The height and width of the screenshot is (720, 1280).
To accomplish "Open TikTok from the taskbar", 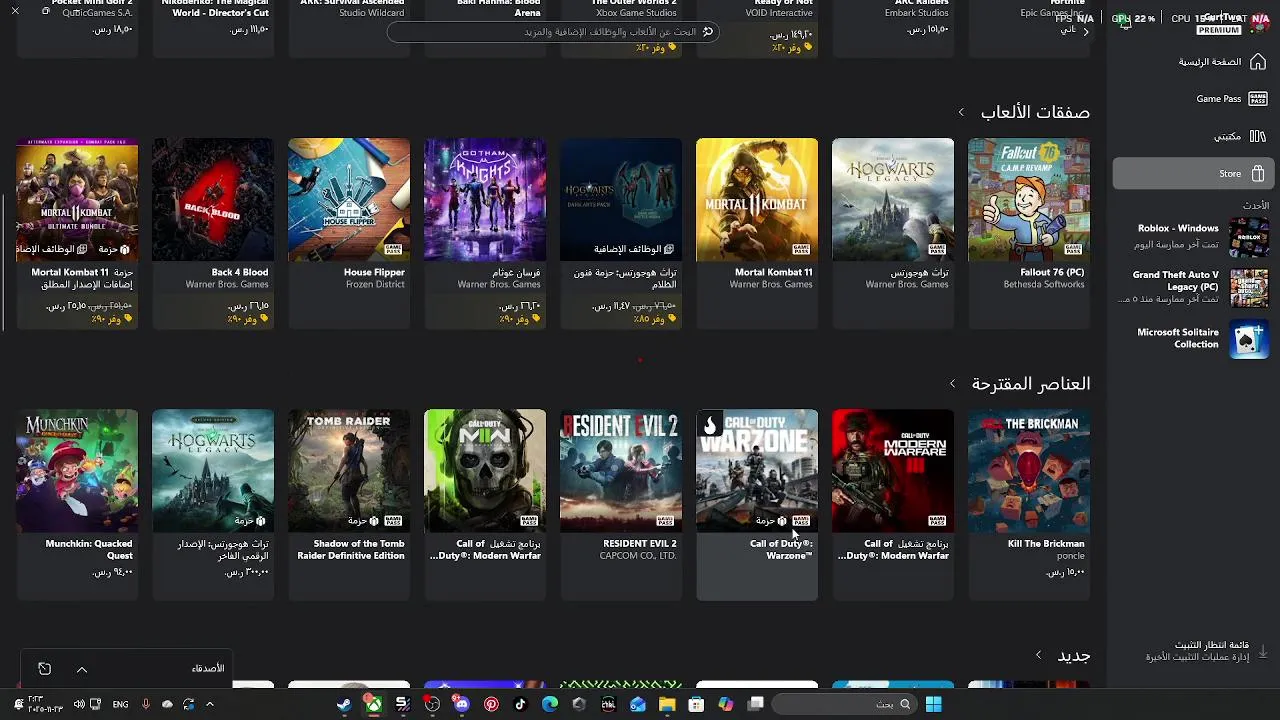I will pos(520,705).
